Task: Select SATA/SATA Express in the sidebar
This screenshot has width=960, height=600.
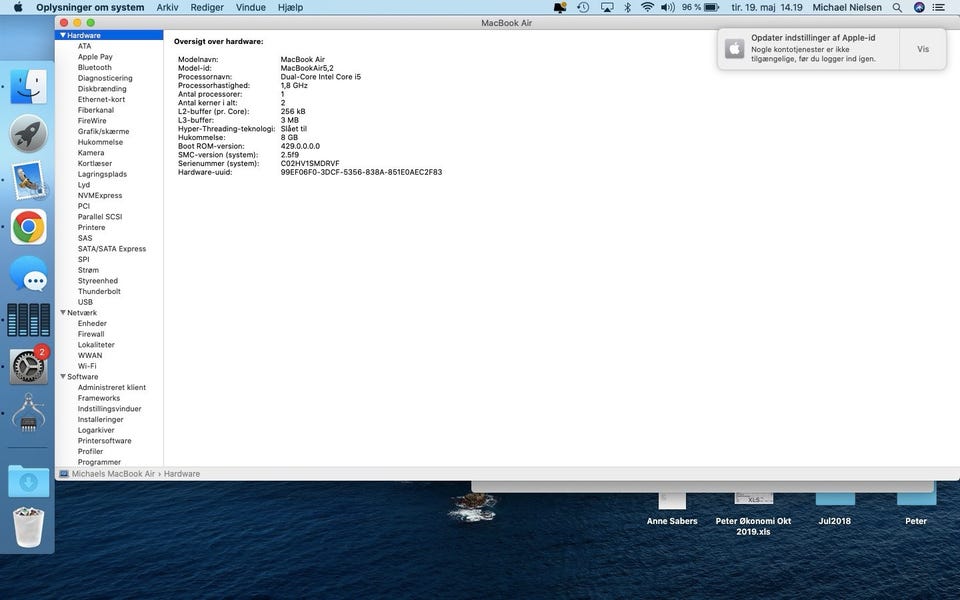Action: 112,249
